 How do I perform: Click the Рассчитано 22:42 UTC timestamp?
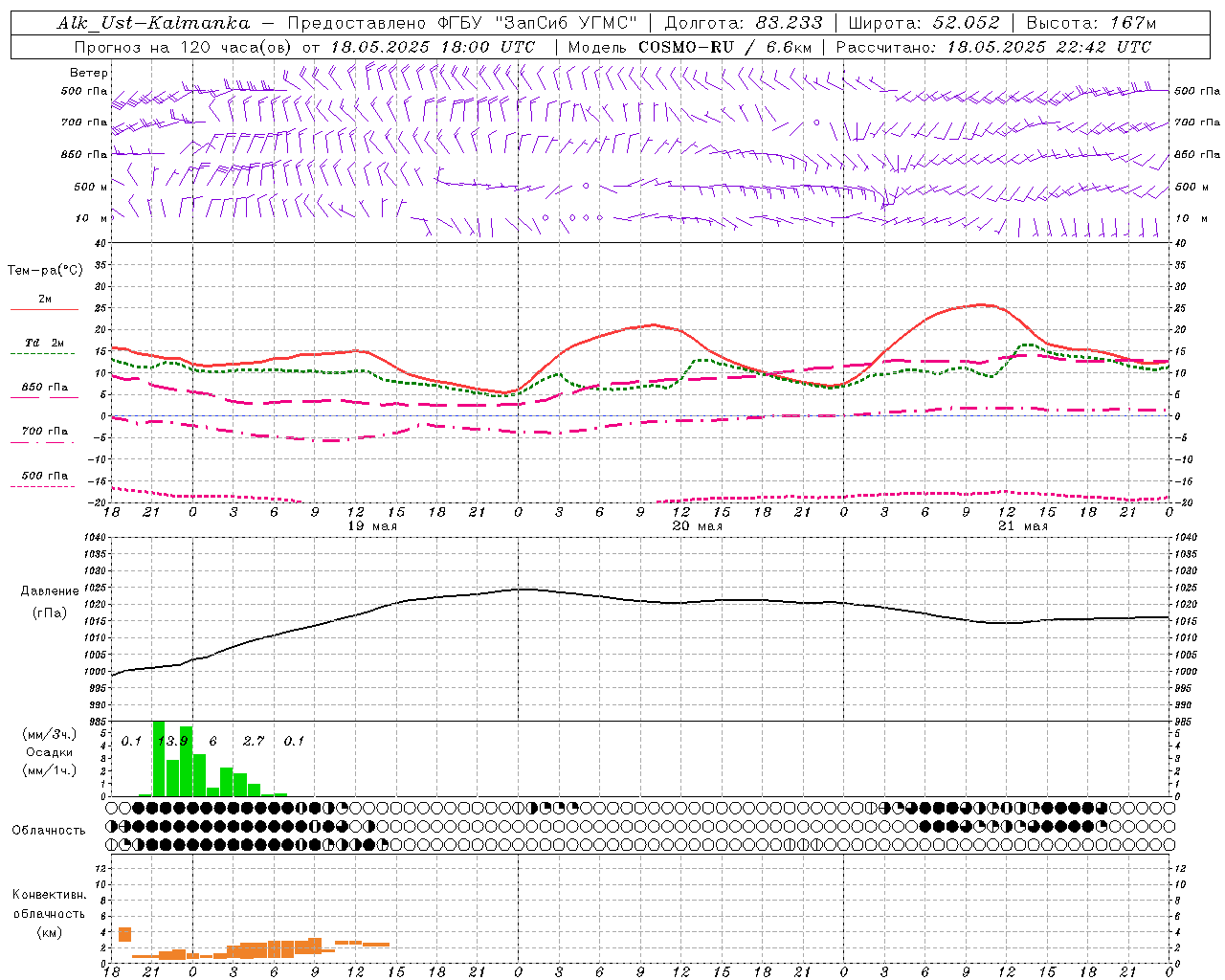993,47
